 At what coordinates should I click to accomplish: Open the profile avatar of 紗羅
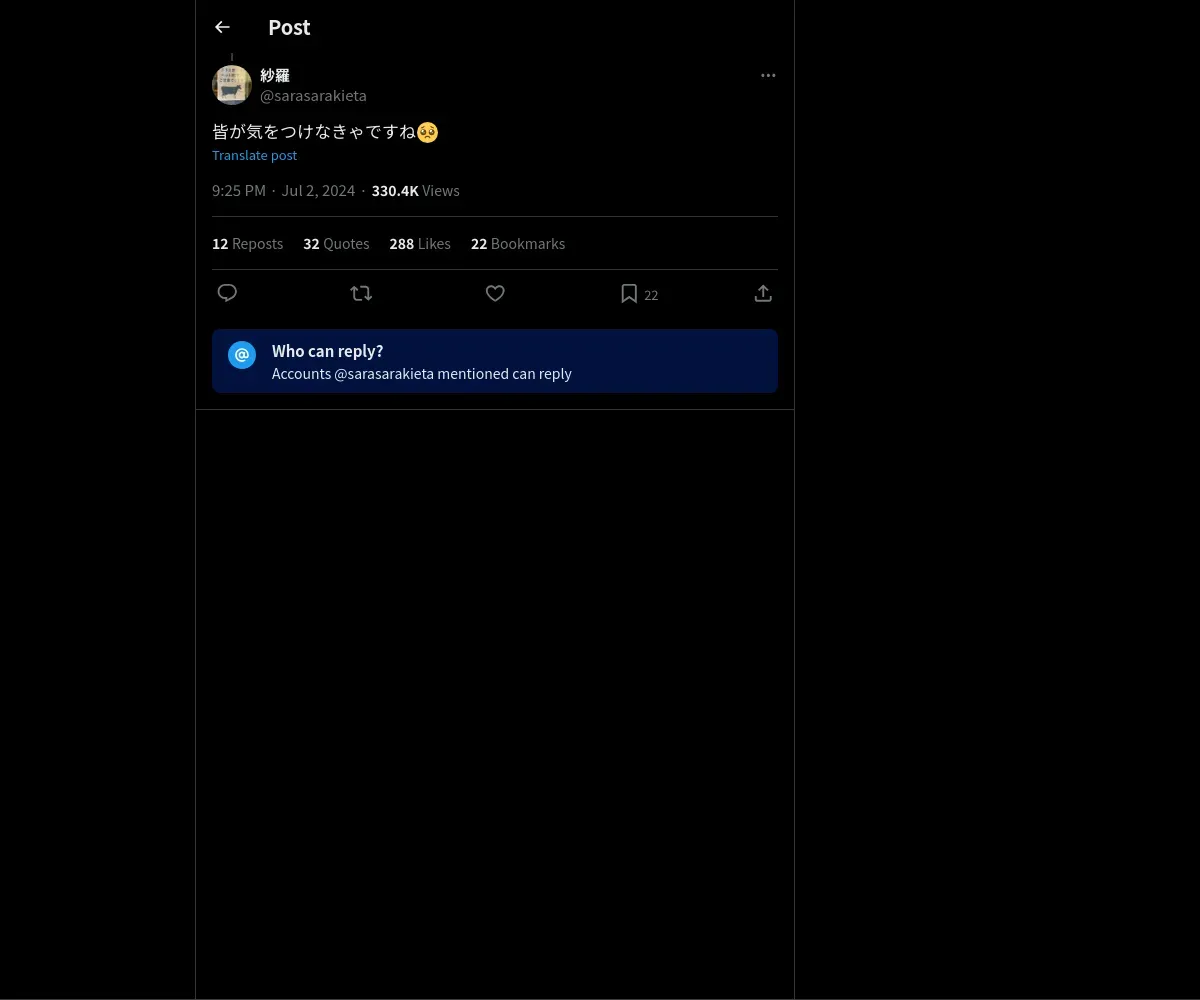(232, 85)
